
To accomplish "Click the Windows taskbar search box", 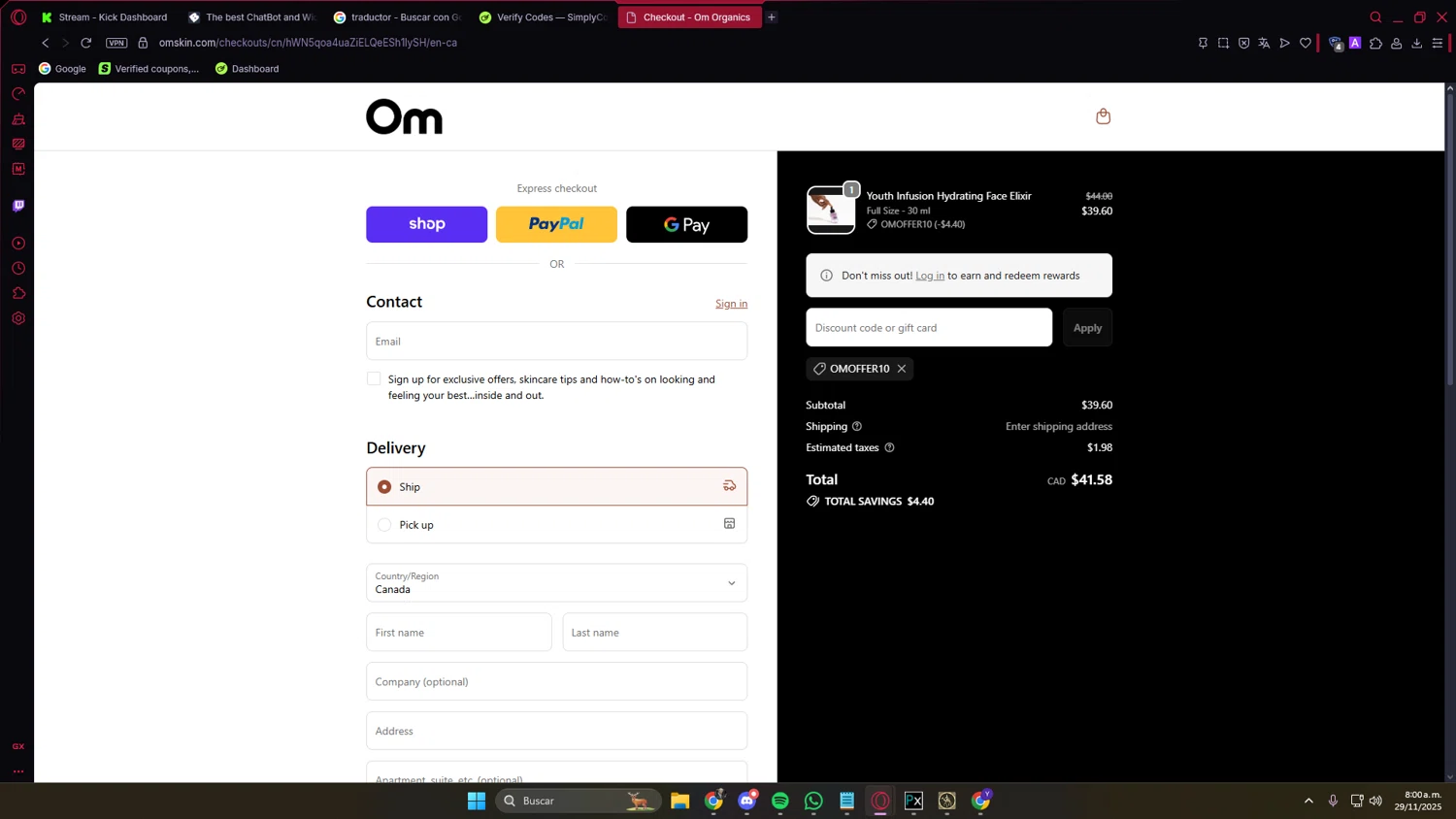I will tap(579, 801).
